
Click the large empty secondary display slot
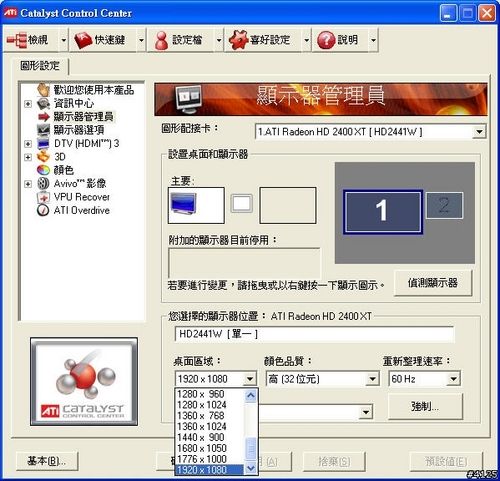click(288, 205)
